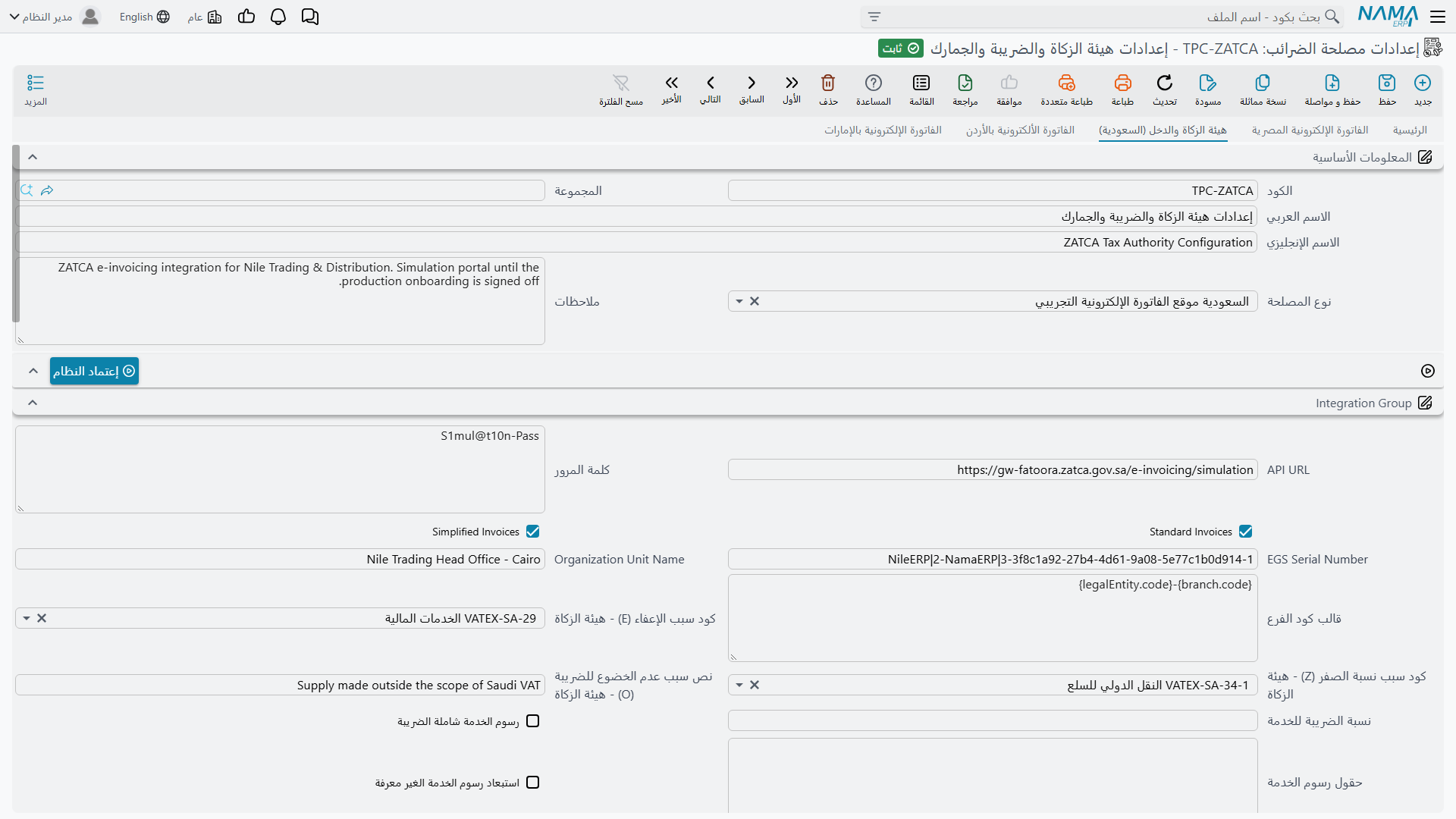Click the ملاحظات notes textarea
Viewport: 1456px width, 819px height.
point(280,301)
